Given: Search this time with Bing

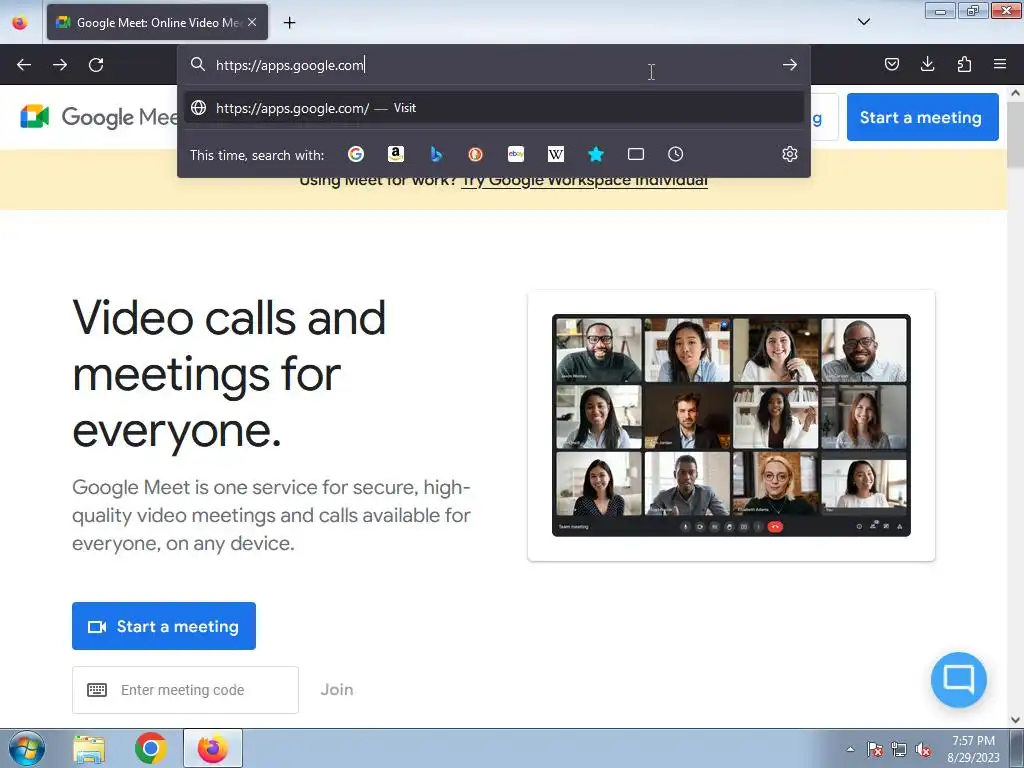Looking at the screenshot, I should click(436, 154).
